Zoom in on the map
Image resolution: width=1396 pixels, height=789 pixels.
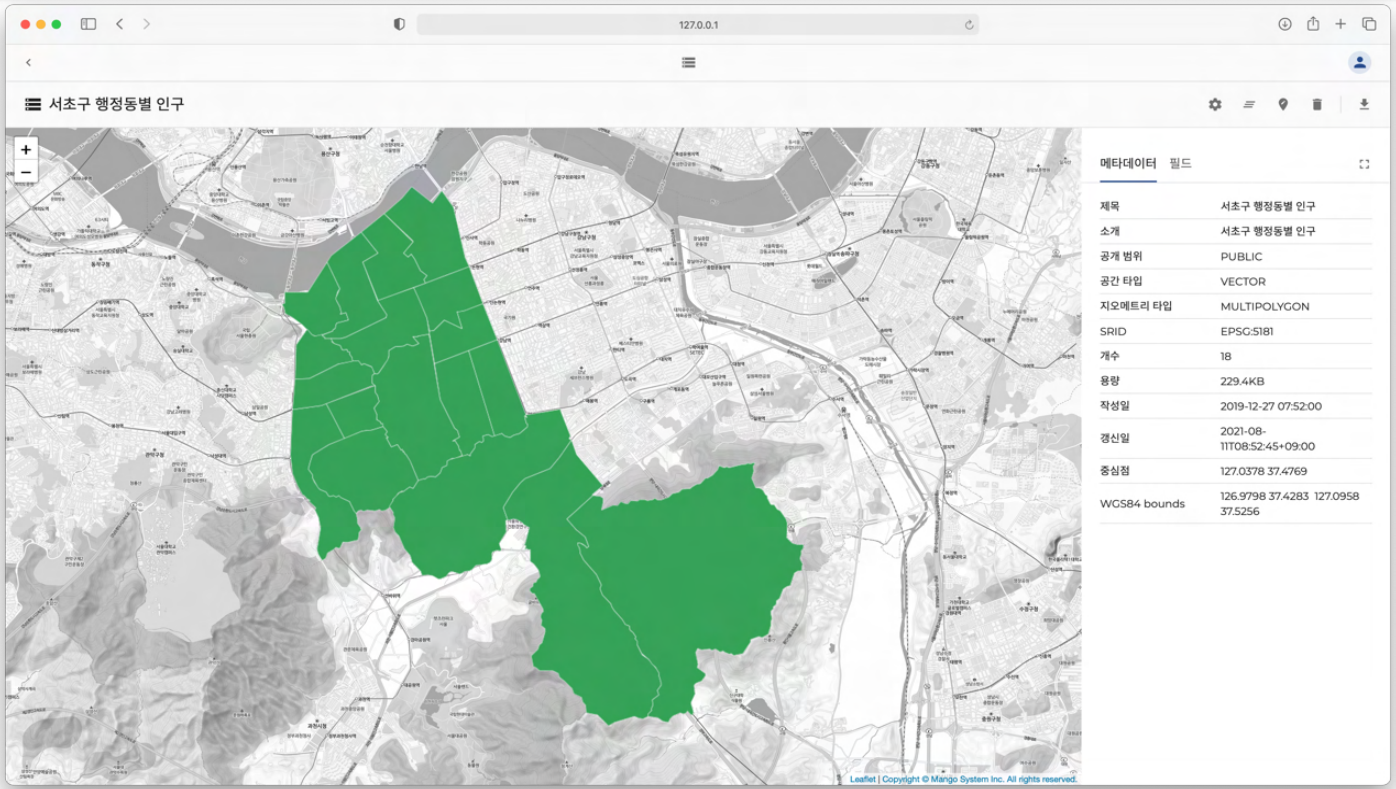point(26,150)
